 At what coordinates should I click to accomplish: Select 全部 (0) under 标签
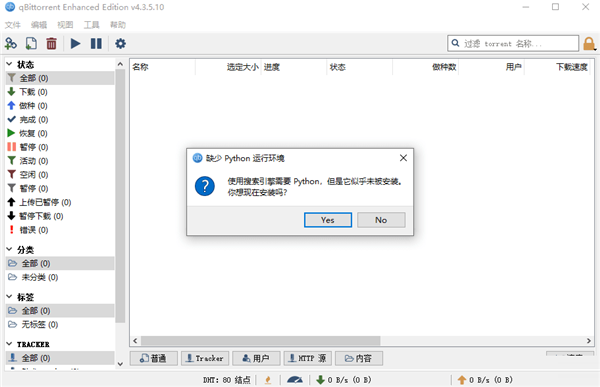60,310
